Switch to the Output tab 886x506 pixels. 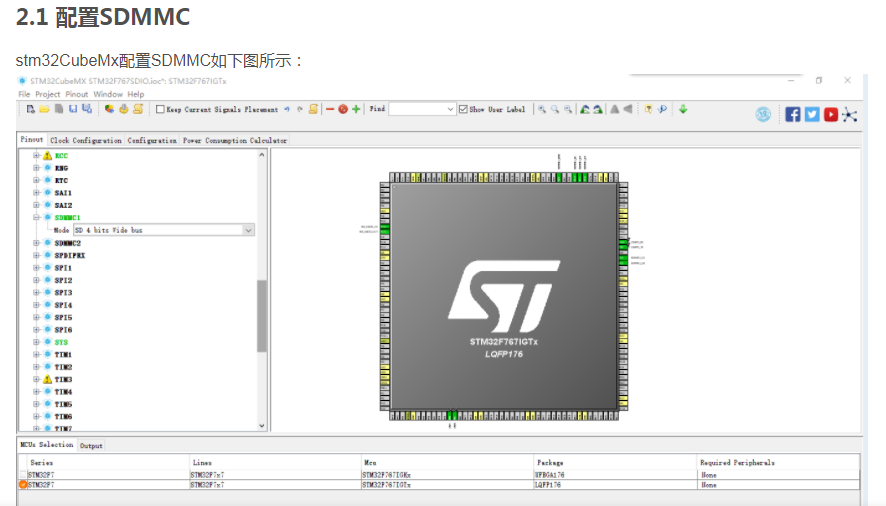point(91,446)
